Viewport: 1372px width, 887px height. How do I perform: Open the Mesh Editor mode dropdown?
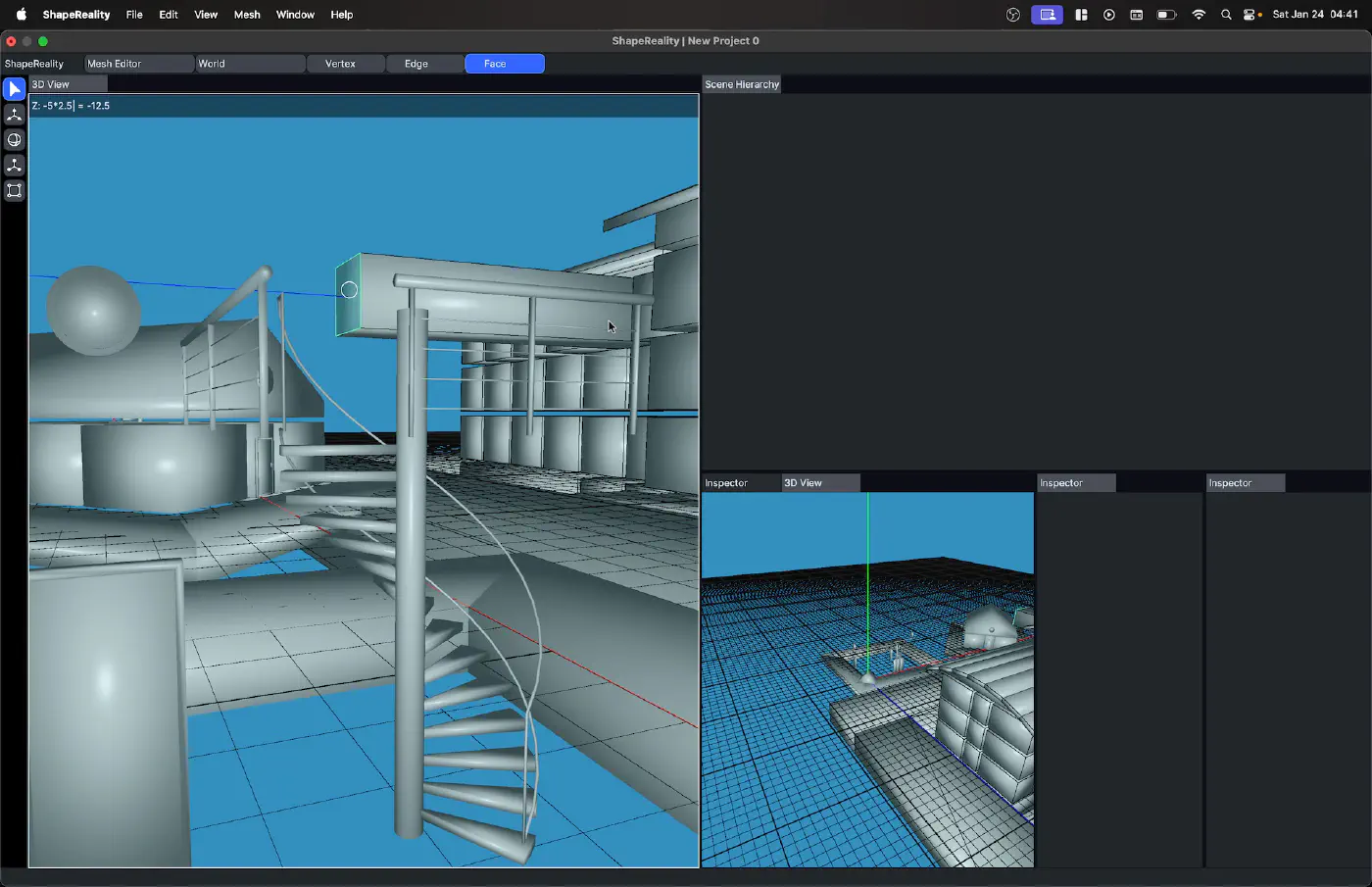click(x=138, y=64)
